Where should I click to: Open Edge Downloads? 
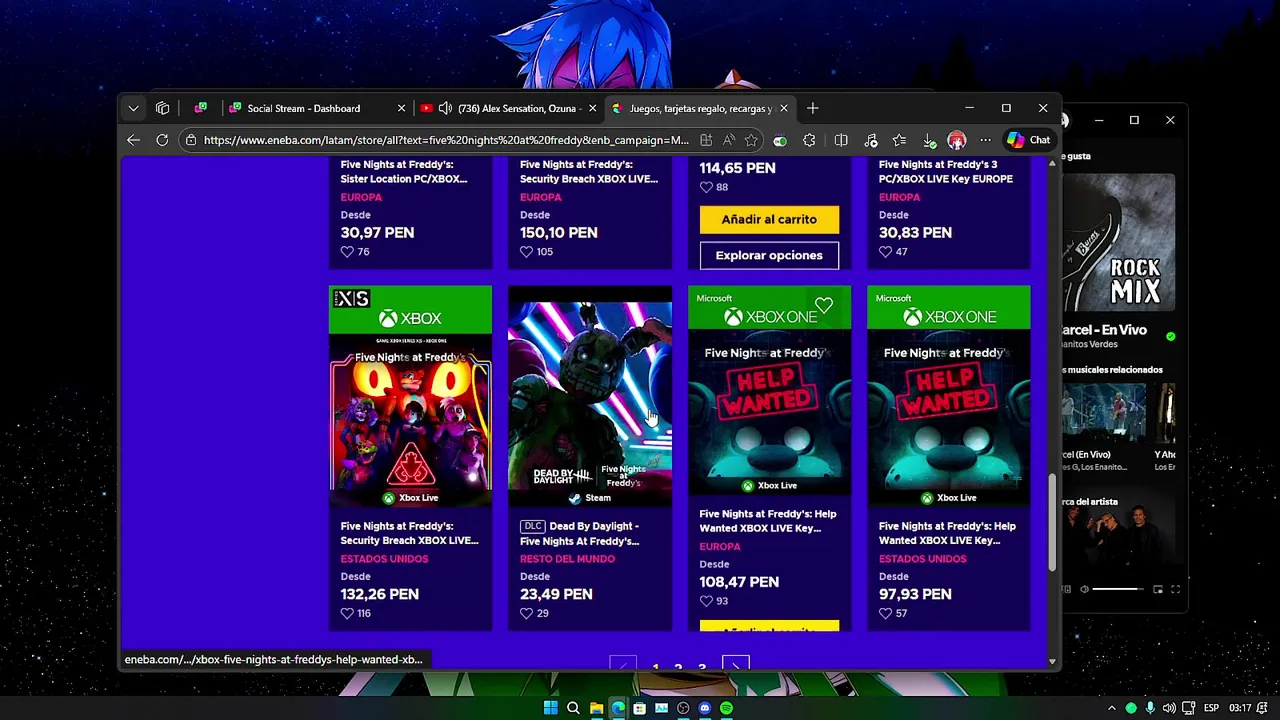point(929,140)
